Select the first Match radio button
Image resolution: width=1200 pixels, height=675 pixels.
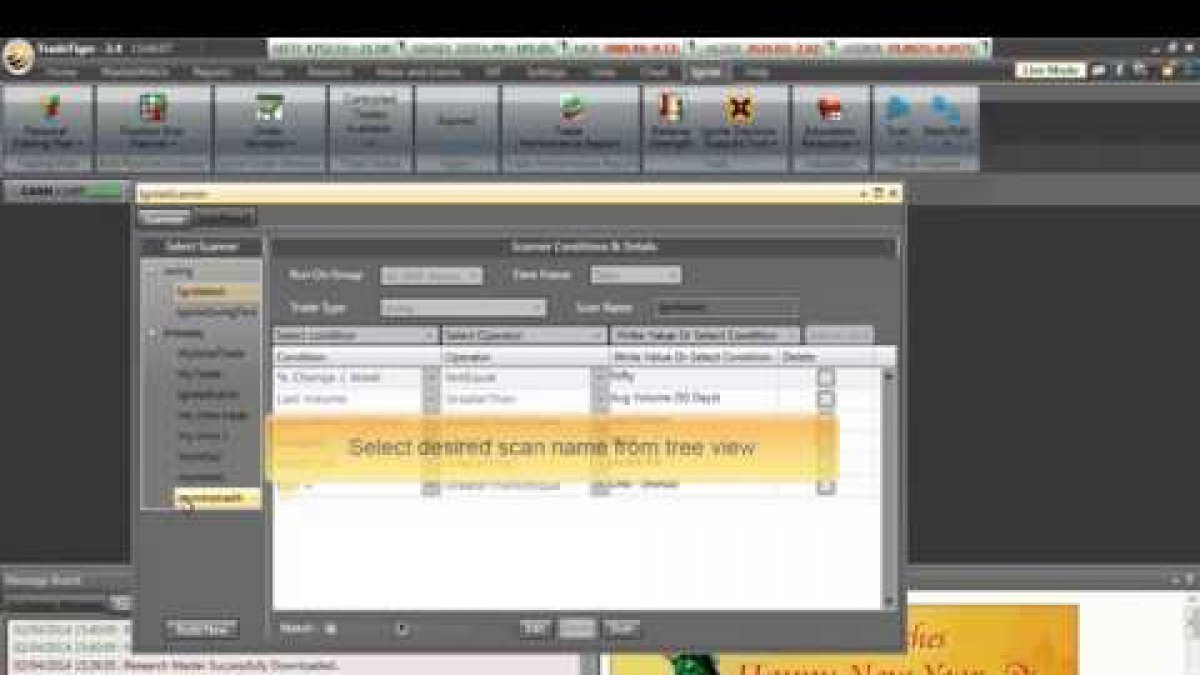pos(331,629)
